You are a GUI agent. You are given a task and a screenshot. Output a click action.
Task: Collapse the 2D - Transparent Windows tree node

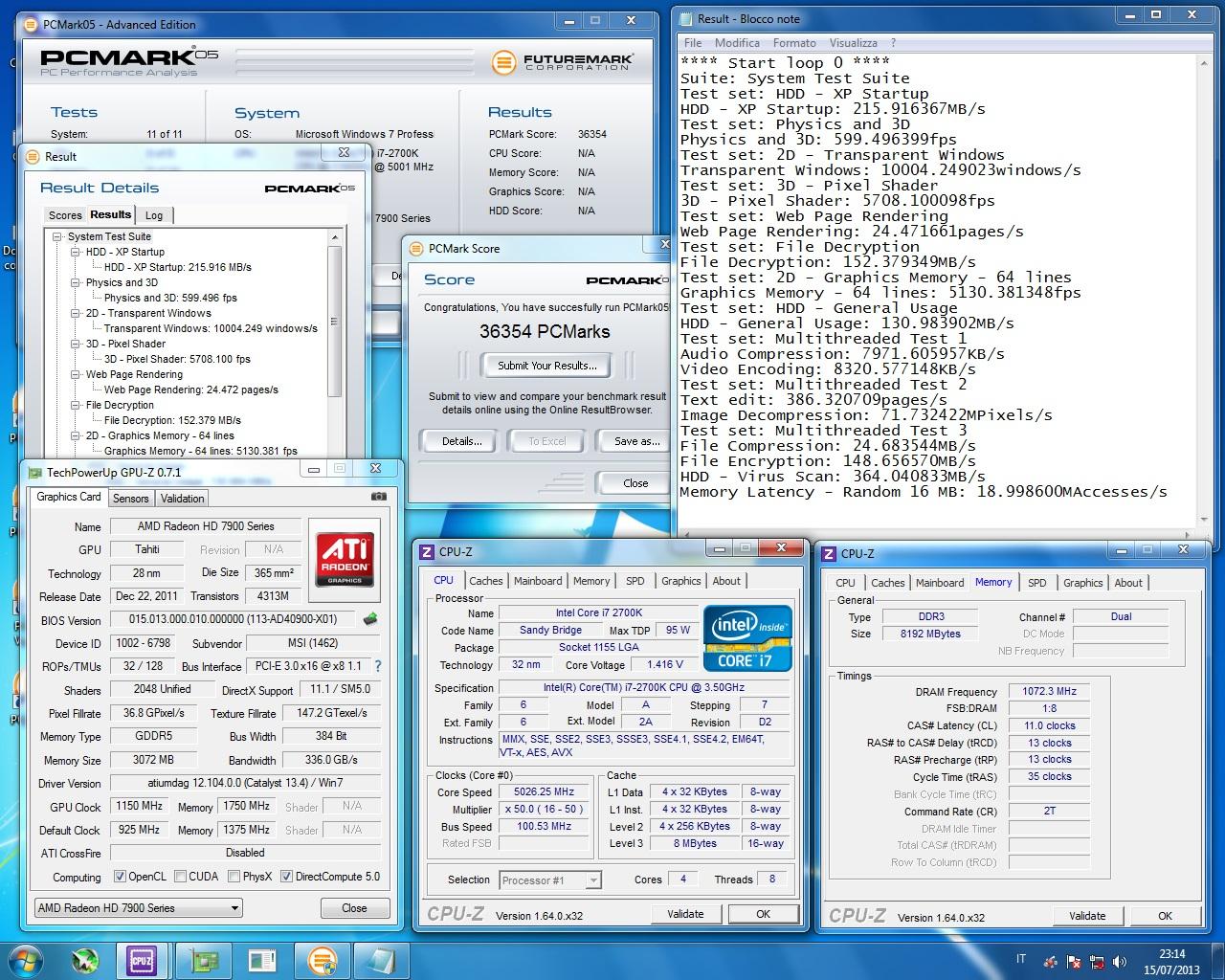[76, 313]
